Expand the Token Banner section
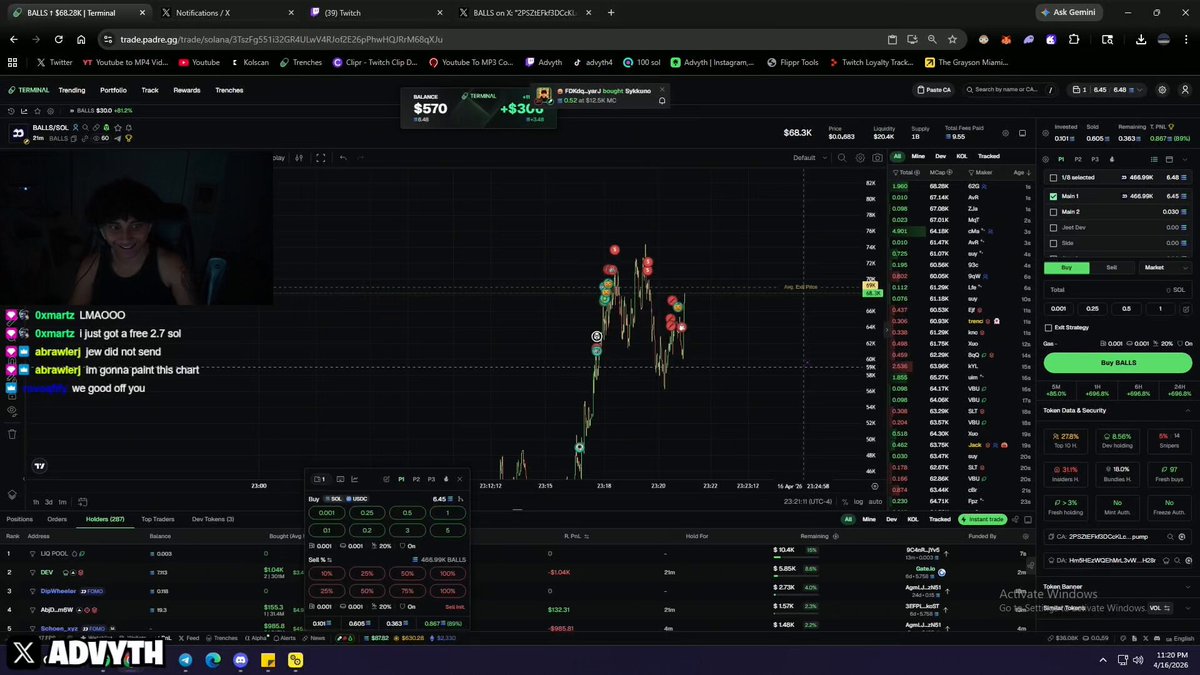 (x=1186, y=587)
